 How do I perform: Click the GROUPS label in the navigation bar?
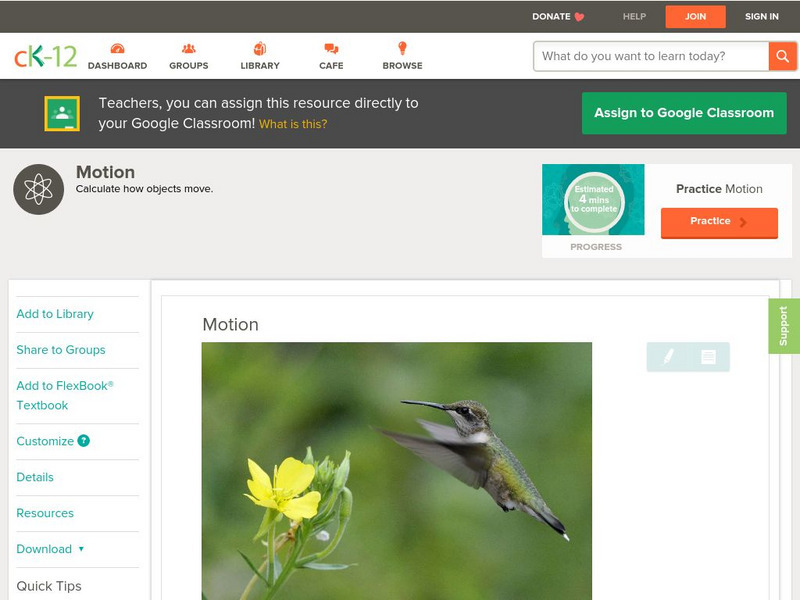click(189, 66)
